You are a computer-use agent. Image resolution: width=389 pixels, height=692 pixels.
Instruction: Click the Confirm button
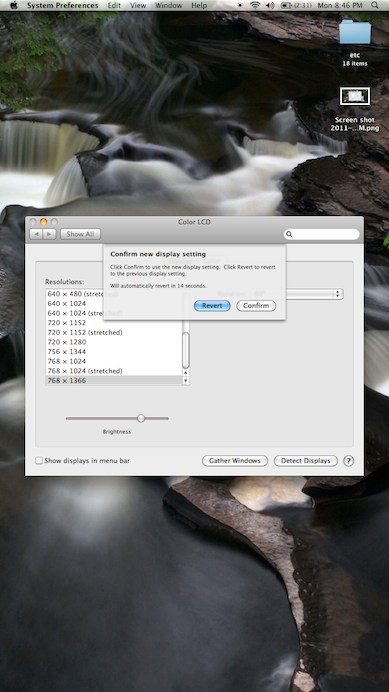coord(256,306)
